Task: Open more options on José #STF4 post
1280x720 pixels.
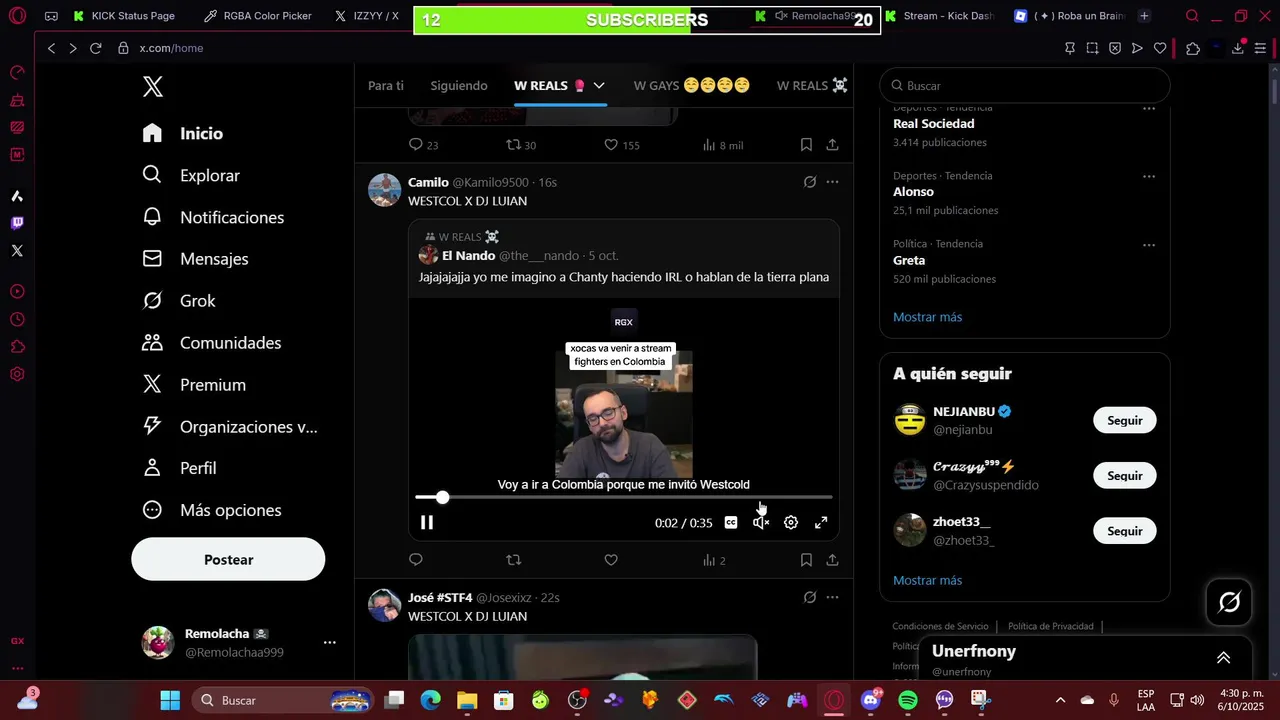Action: 832,598
